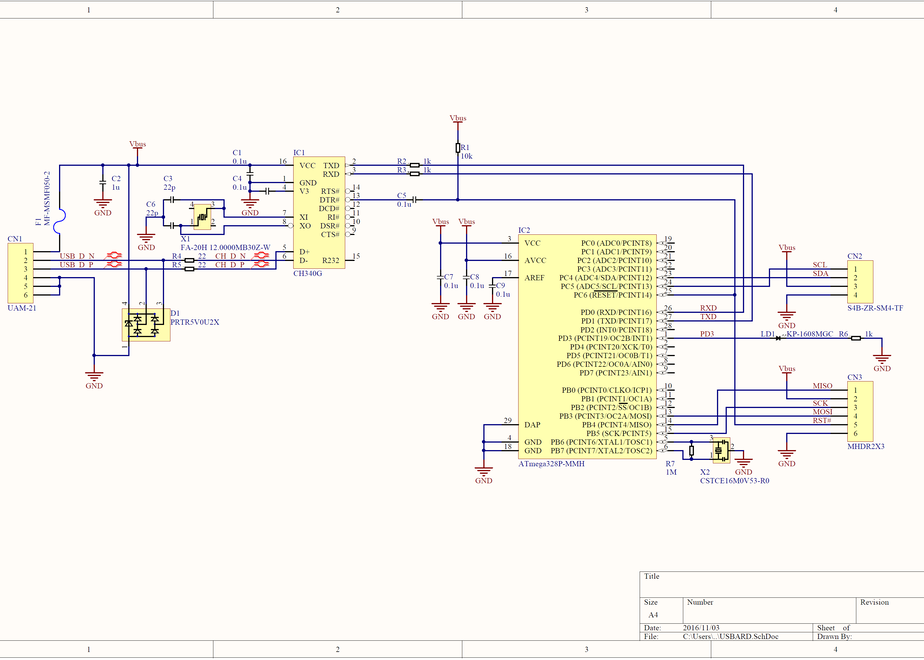Viewport: 924px width, 660px height.
Task: Click the R232 pin name on IC1
Action: tap(331, 260)
